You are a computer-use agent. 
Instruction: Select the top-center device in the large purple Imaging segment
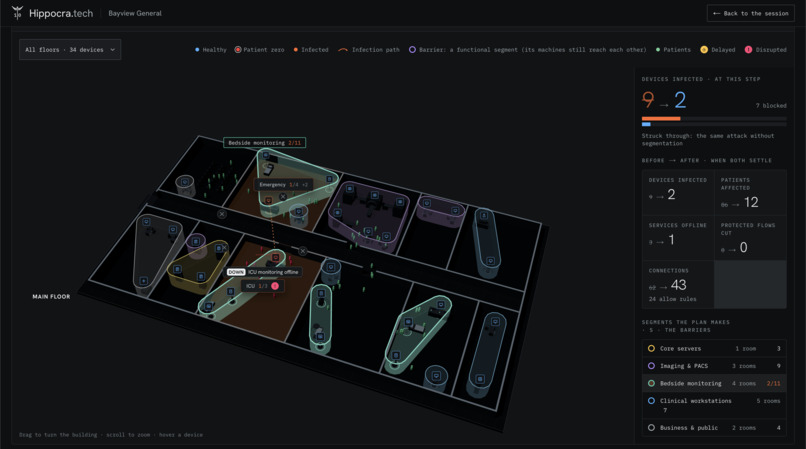pos(375,195)
